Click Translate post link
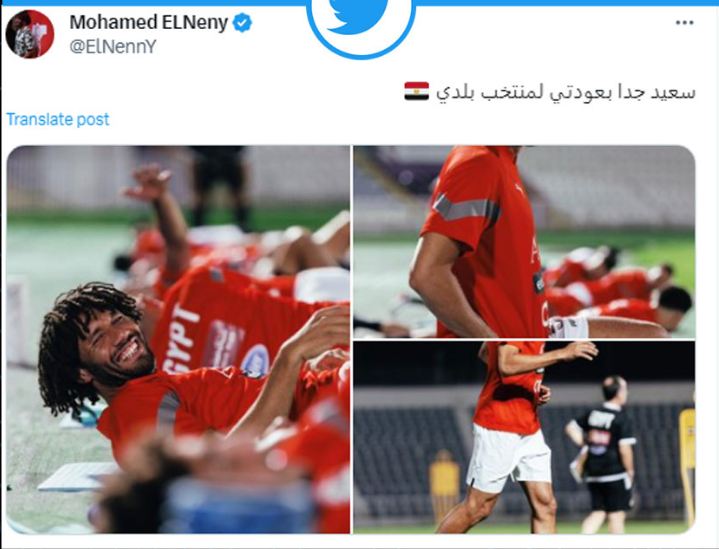Screen dimensions: 719x549 [x=58, y=119]
